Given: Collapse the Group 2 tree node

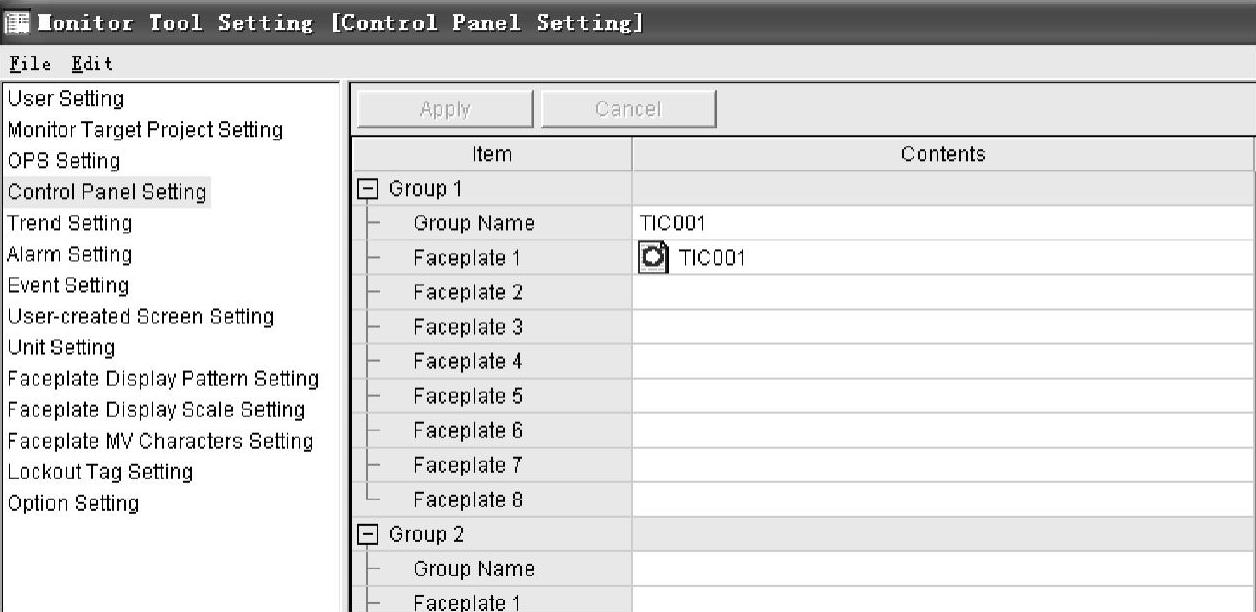Looking at the screenshot, I should [x=367, y=535].
